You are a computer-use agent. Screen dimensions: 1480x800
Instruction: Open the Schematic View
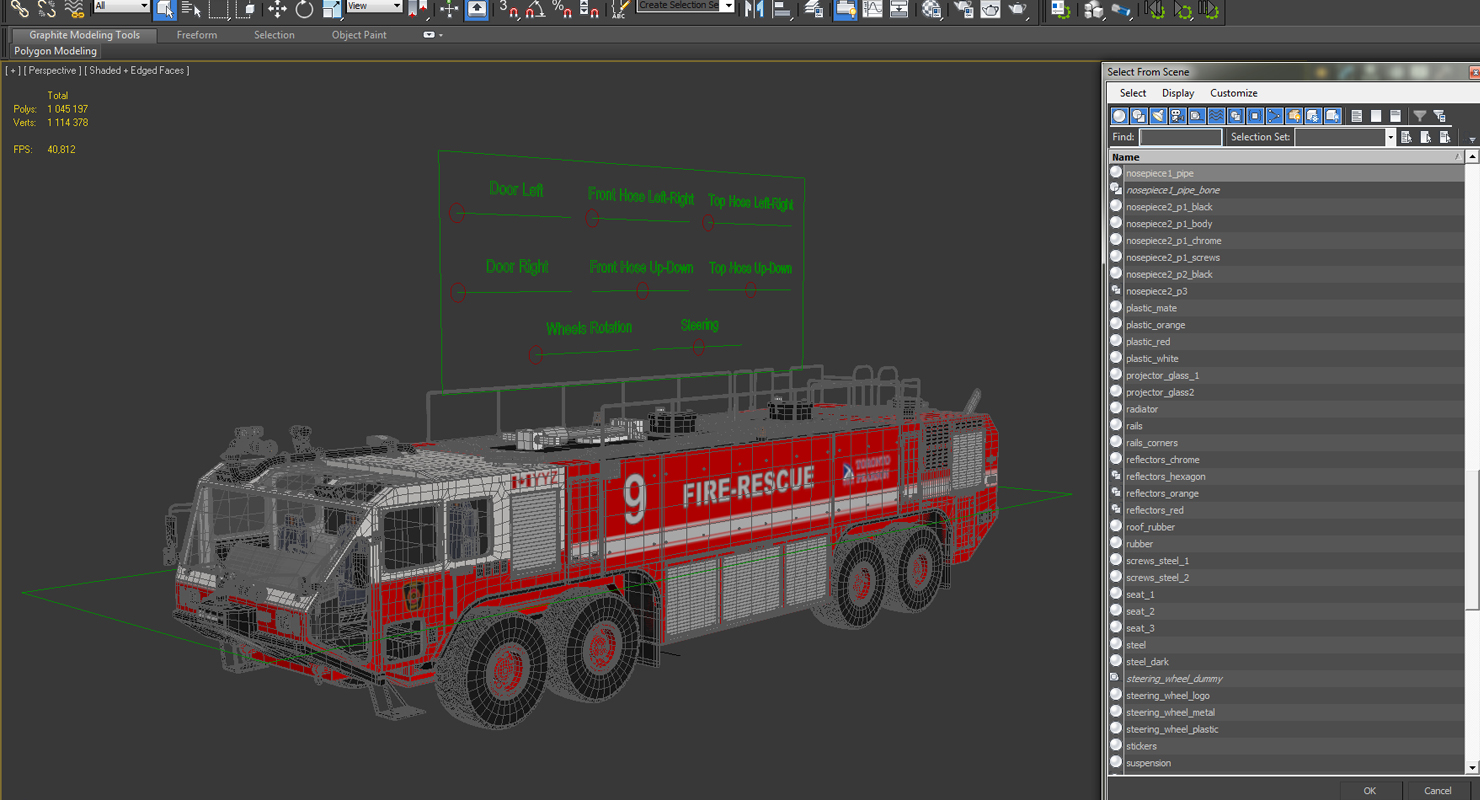(899, 9)
